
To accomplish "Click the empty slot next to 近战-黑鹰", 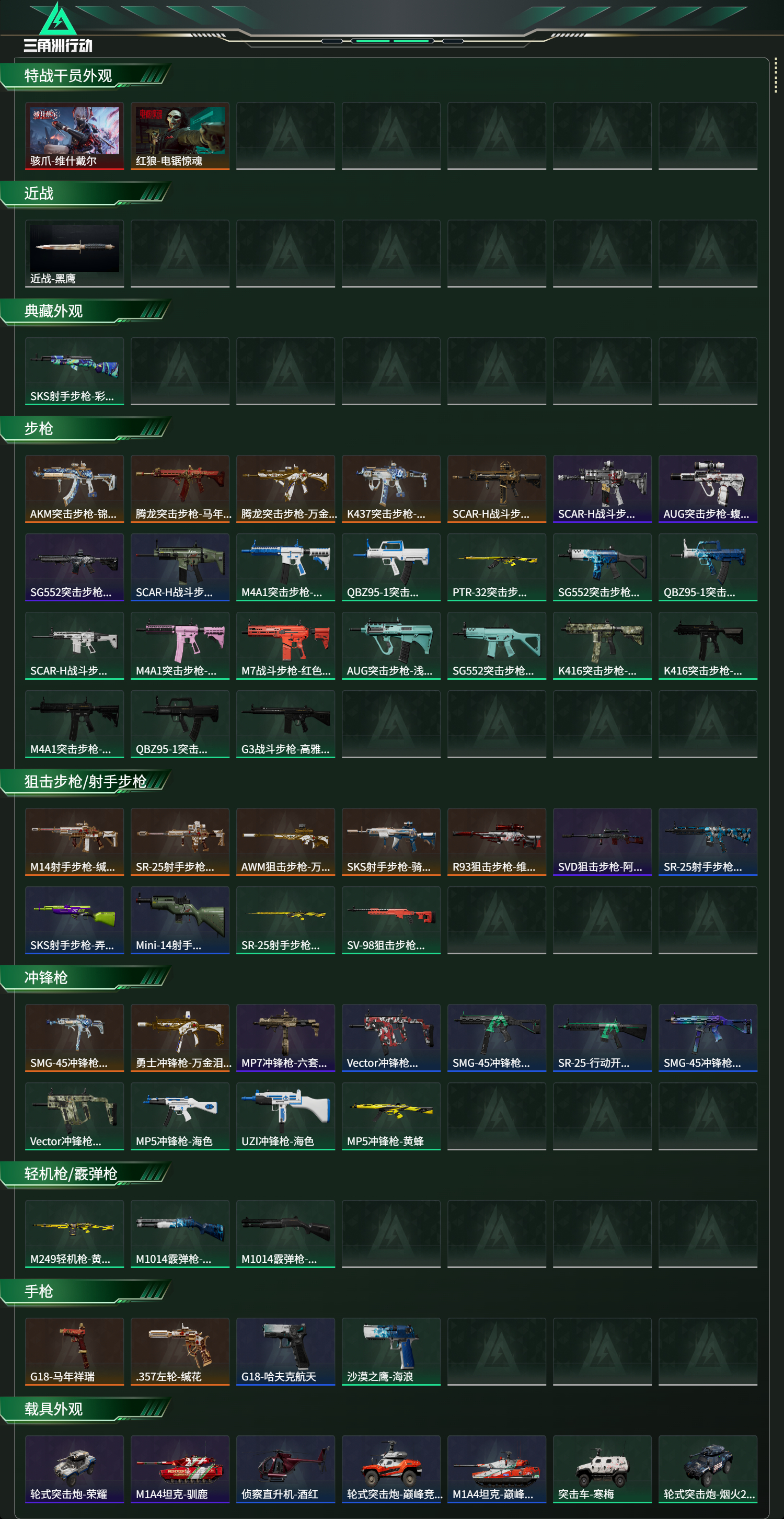I will click(x=180, y=254).
